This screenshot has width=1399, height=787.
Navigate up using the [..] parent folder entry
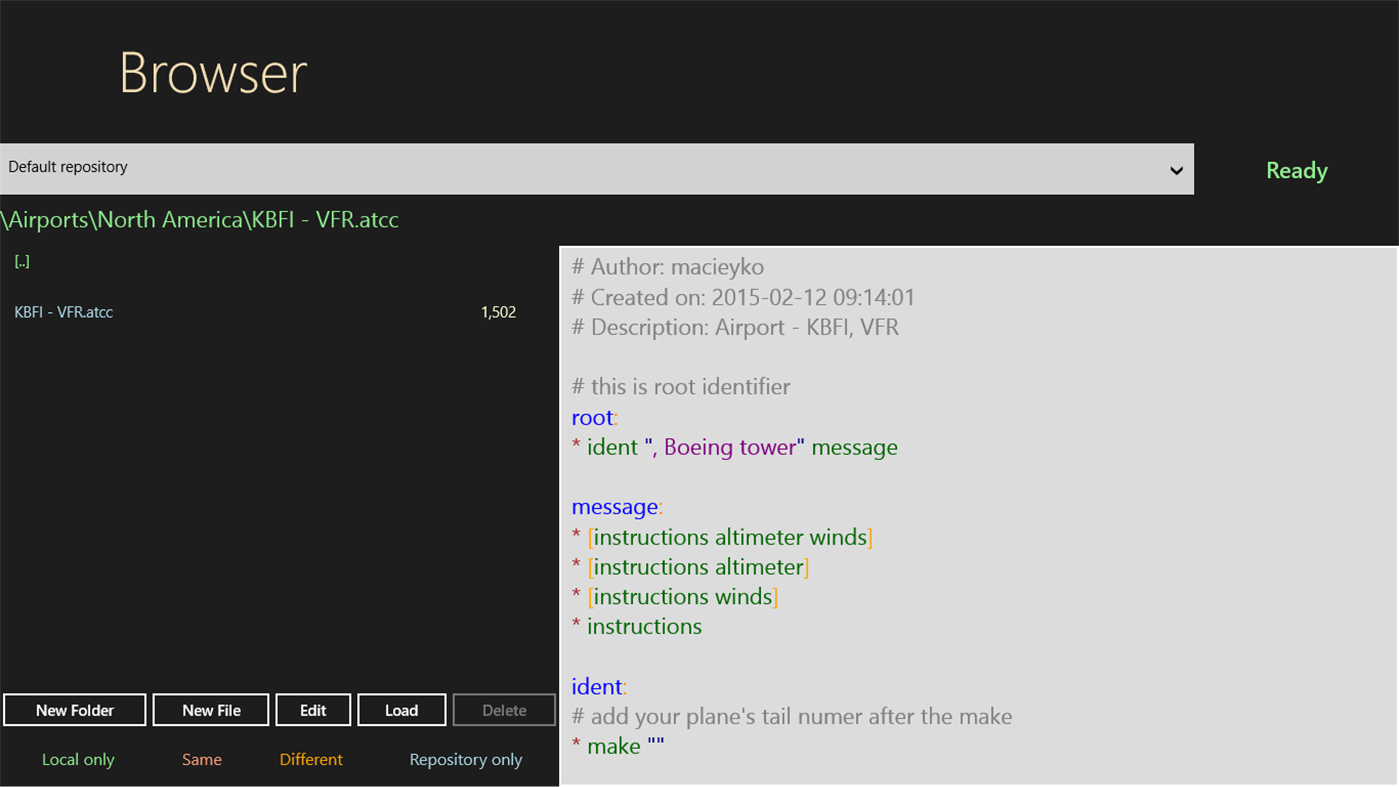tap(22, 261)
